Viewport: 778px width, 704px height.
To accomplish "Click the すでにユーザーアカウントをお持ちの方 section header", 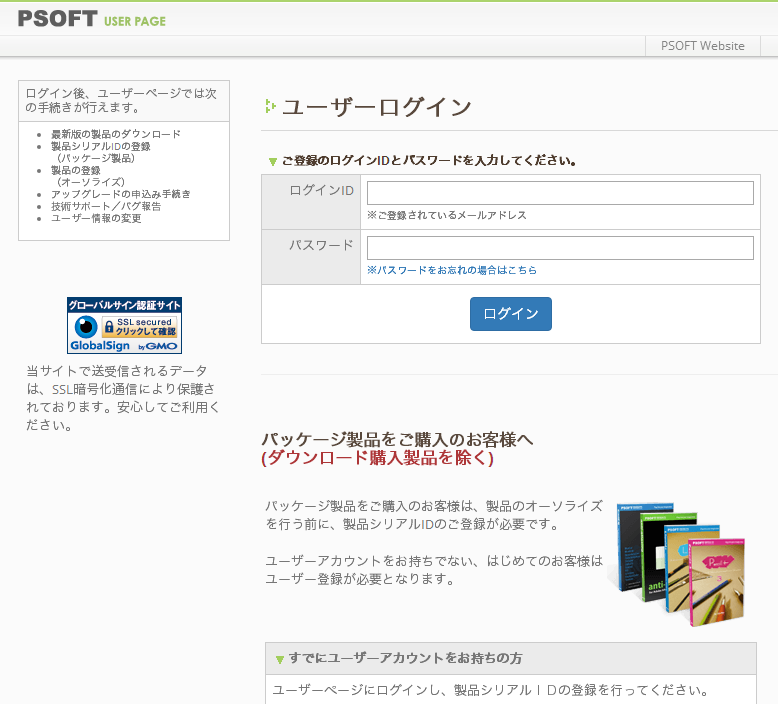I will [x=511, y=658].
